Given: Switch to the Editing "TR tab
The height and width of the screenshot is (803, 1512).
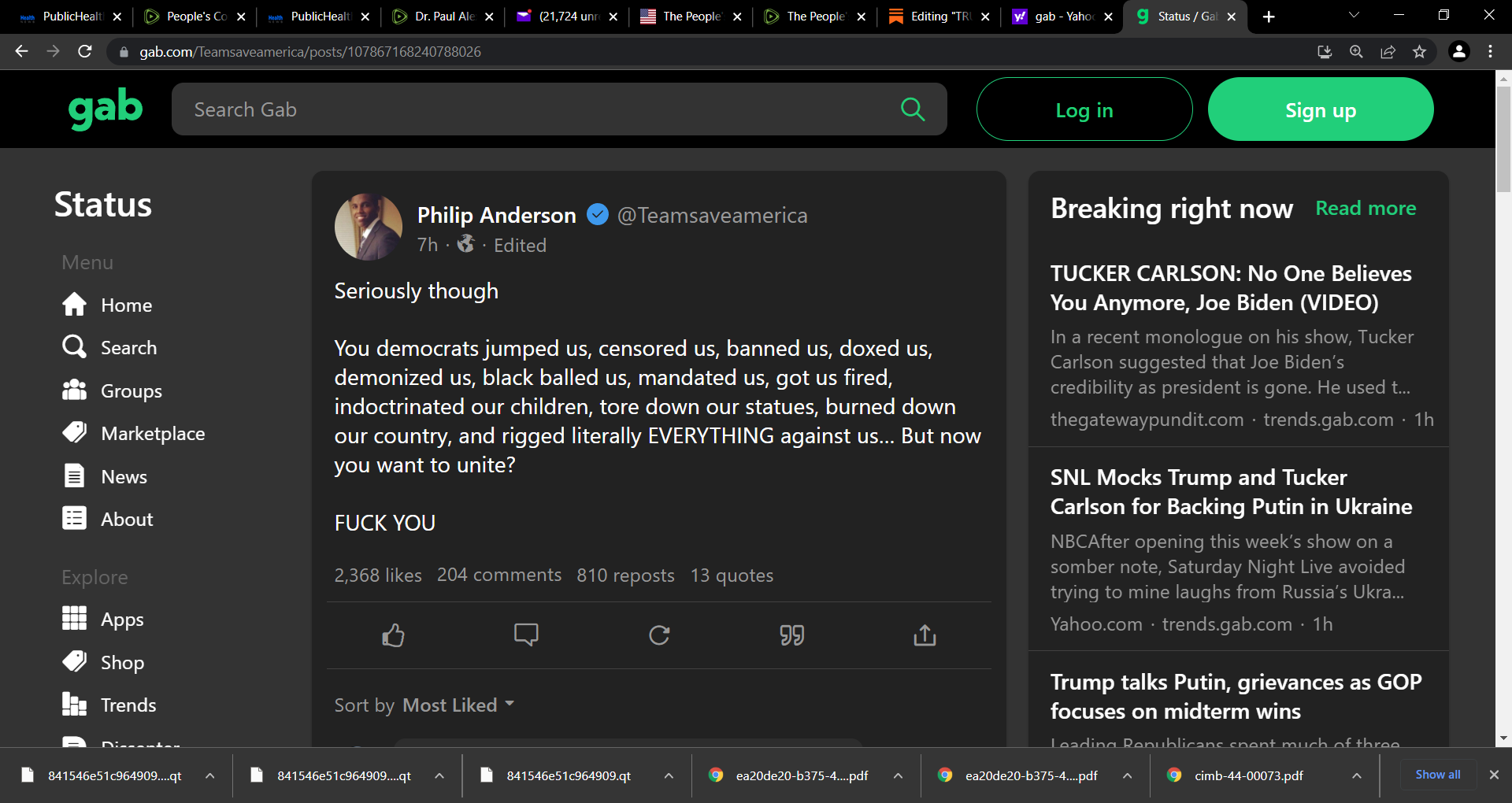Looking at the screenshot, I should (x=939, y=17).
